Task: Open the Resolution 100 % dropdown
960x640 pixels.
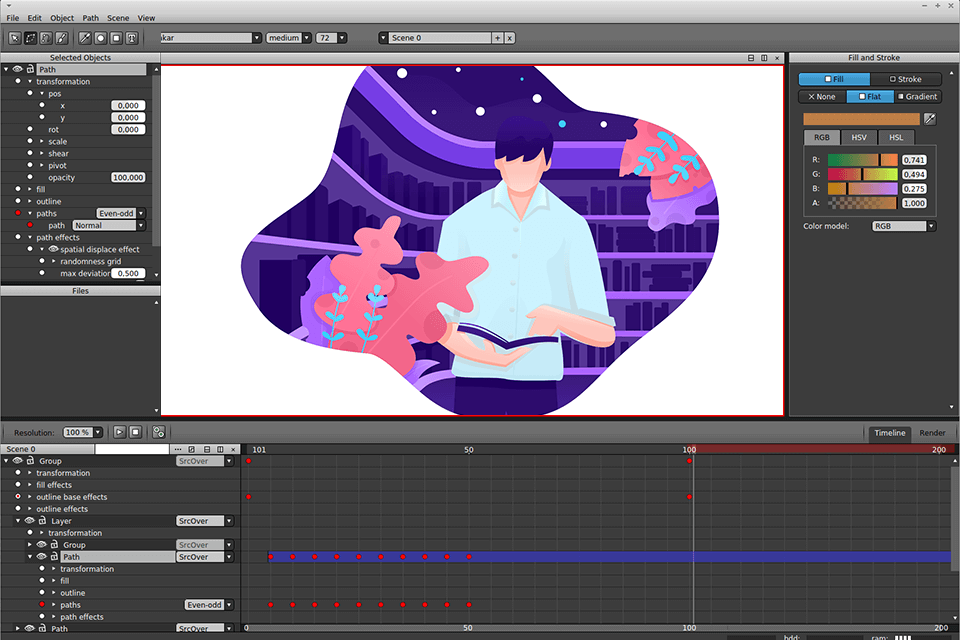Action: coord(98,432)
